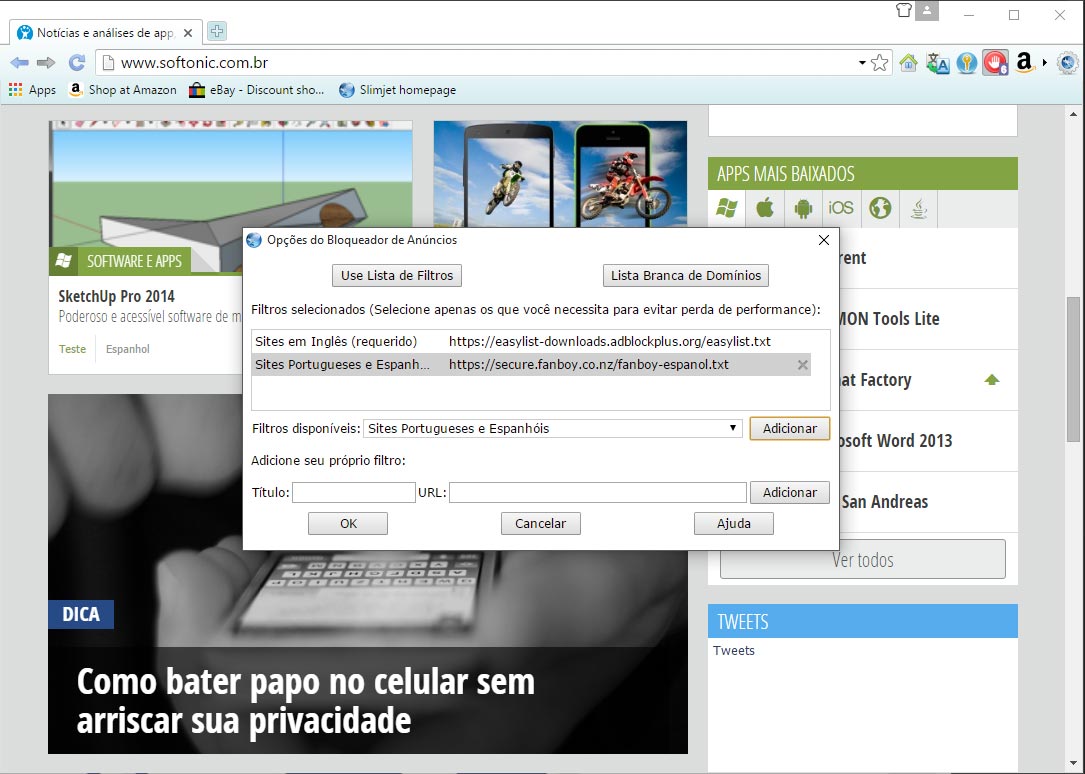The height and width of the screenshot is (774, 1085).
Task: Reload the Softonic page
Action: pos(77,63)
